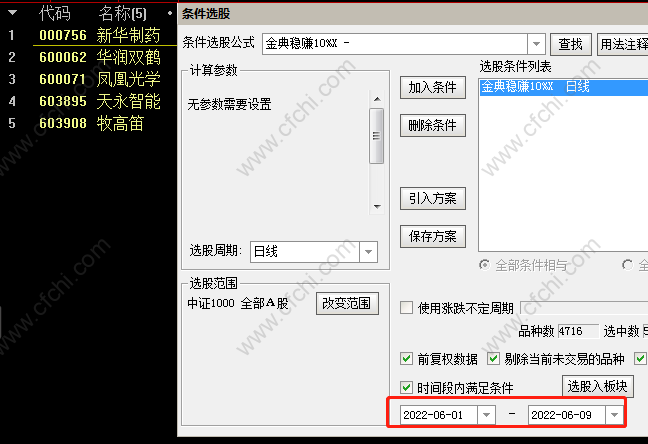Viewport: 648px width, 444px height.
Task: Click the 保存方案 button
Action: pos(433,236)
